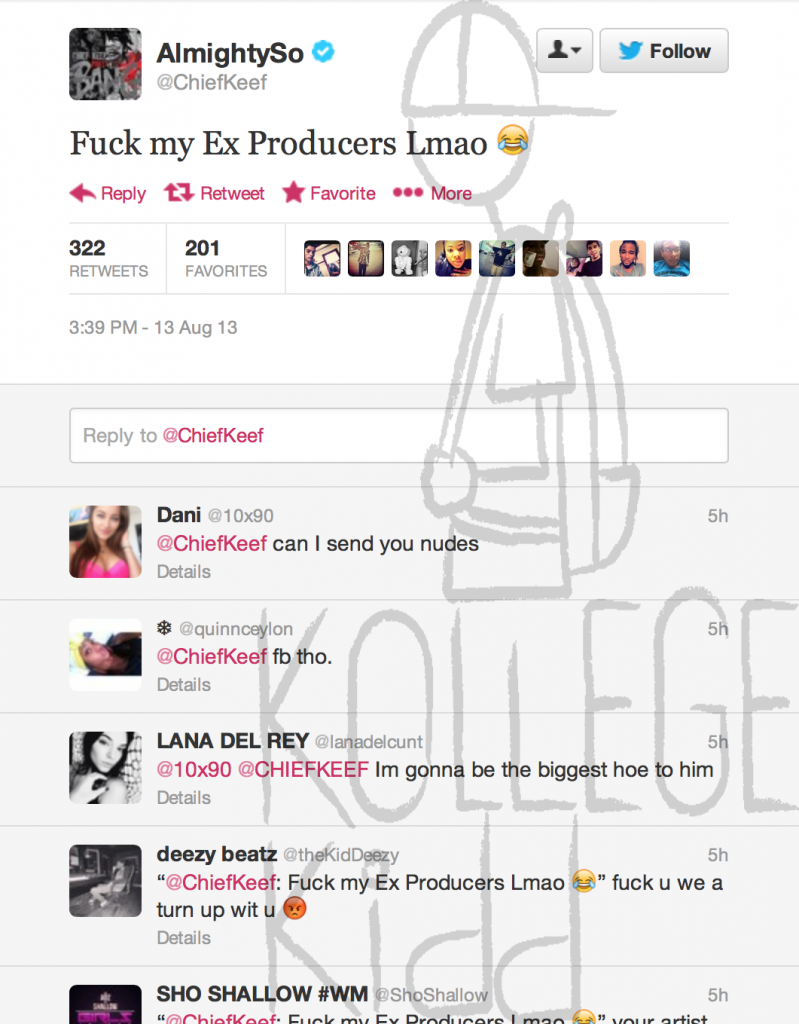Click the Reply arrow icon
Image resolution: width=799 pixels, height=1024 pixels.
tap(82, 193)
